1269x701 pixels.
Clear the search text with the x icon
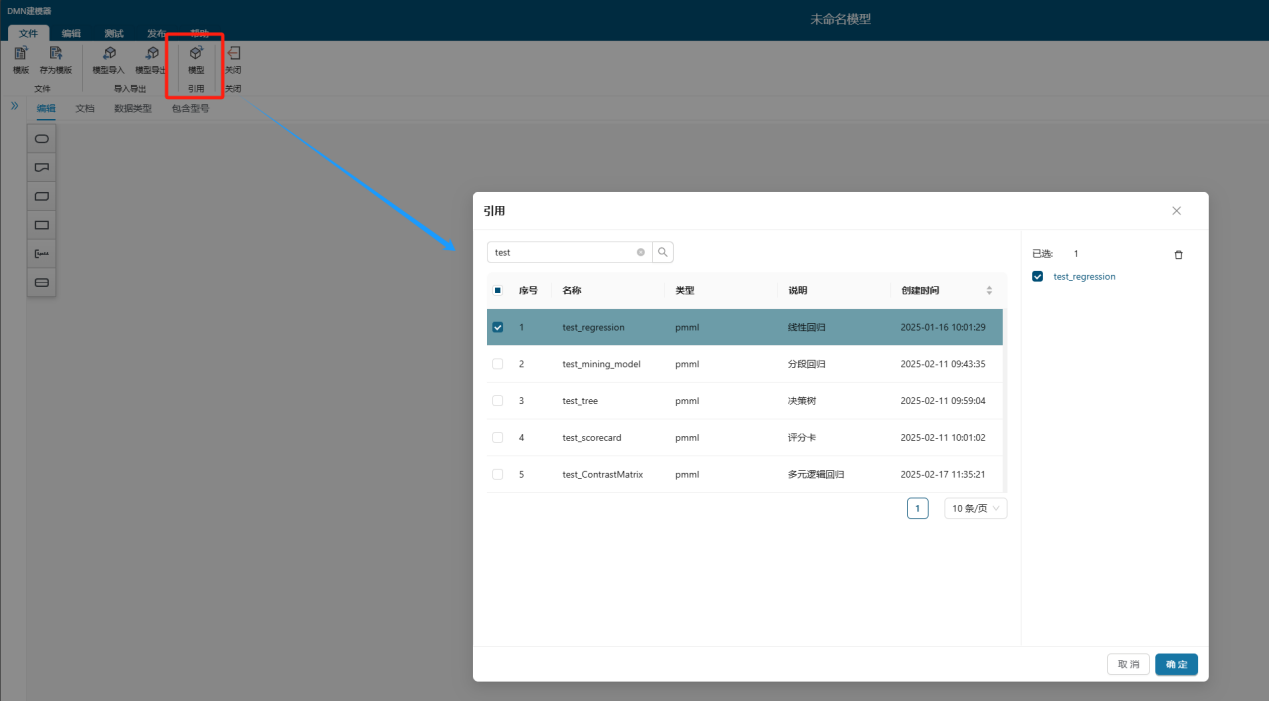tap(641, 252)
